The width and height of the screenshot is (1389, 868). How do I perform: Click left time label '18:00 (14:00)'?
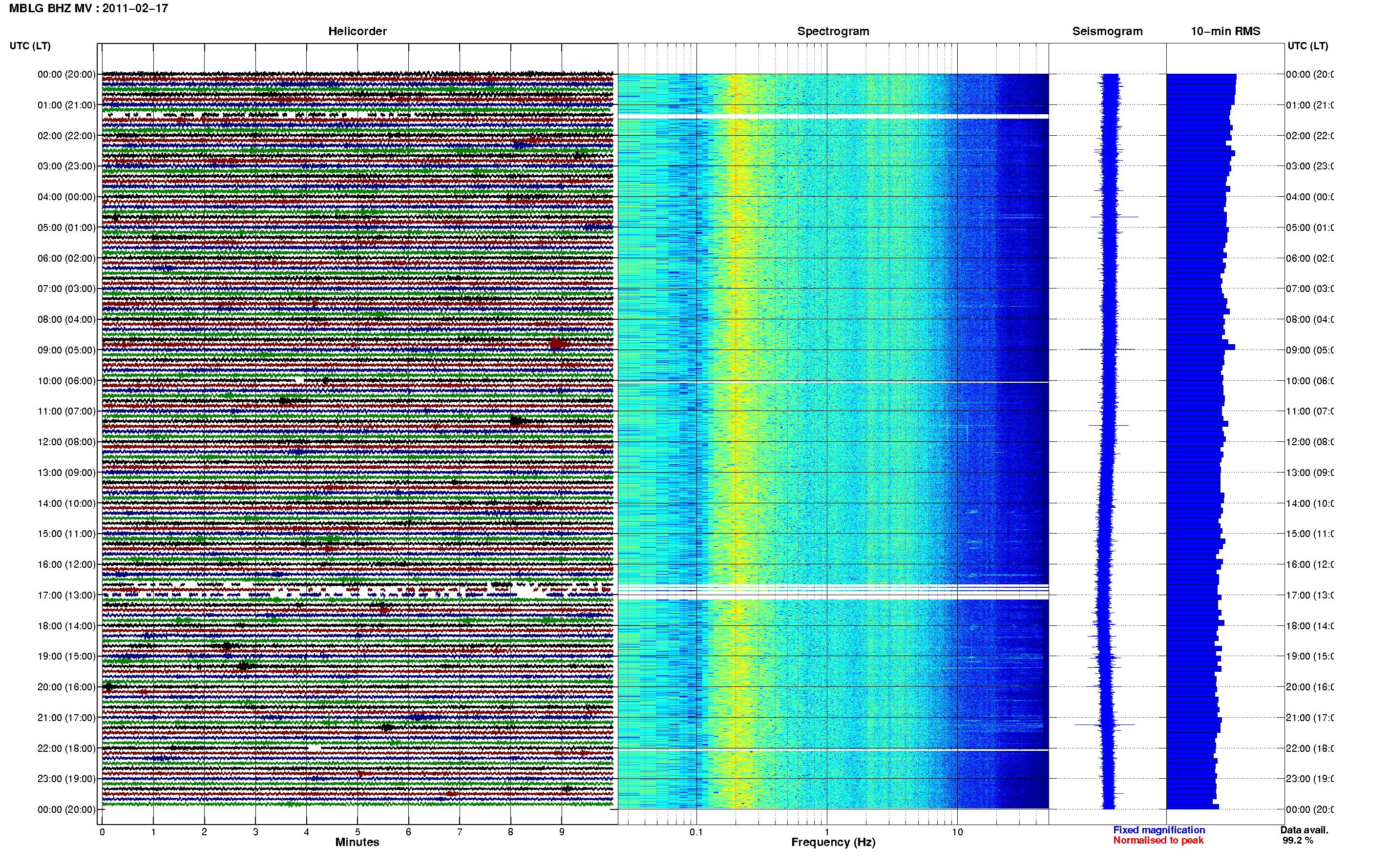(x=66, y=626)
